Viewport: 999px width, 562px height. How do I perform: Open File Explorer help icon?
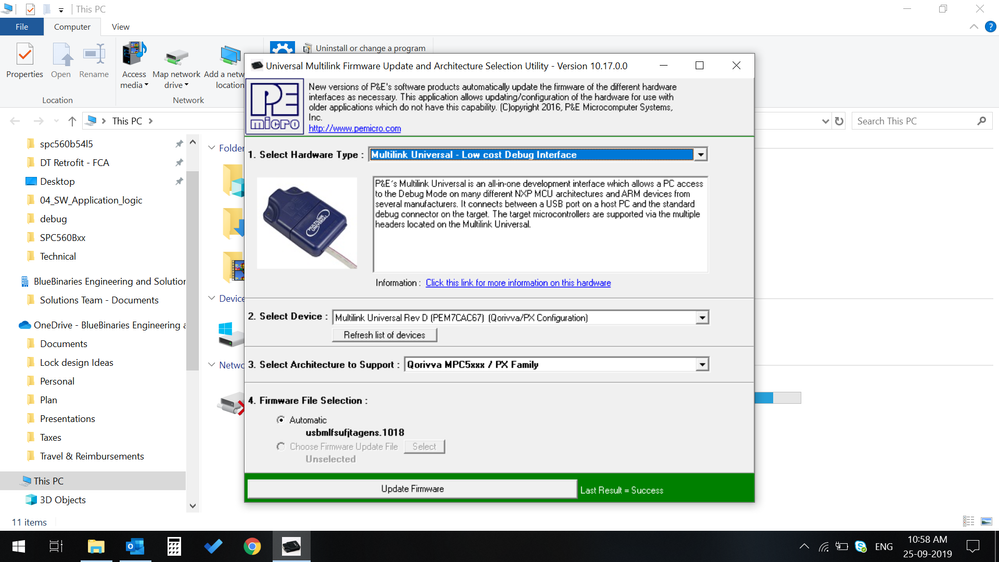click(990, 27)
